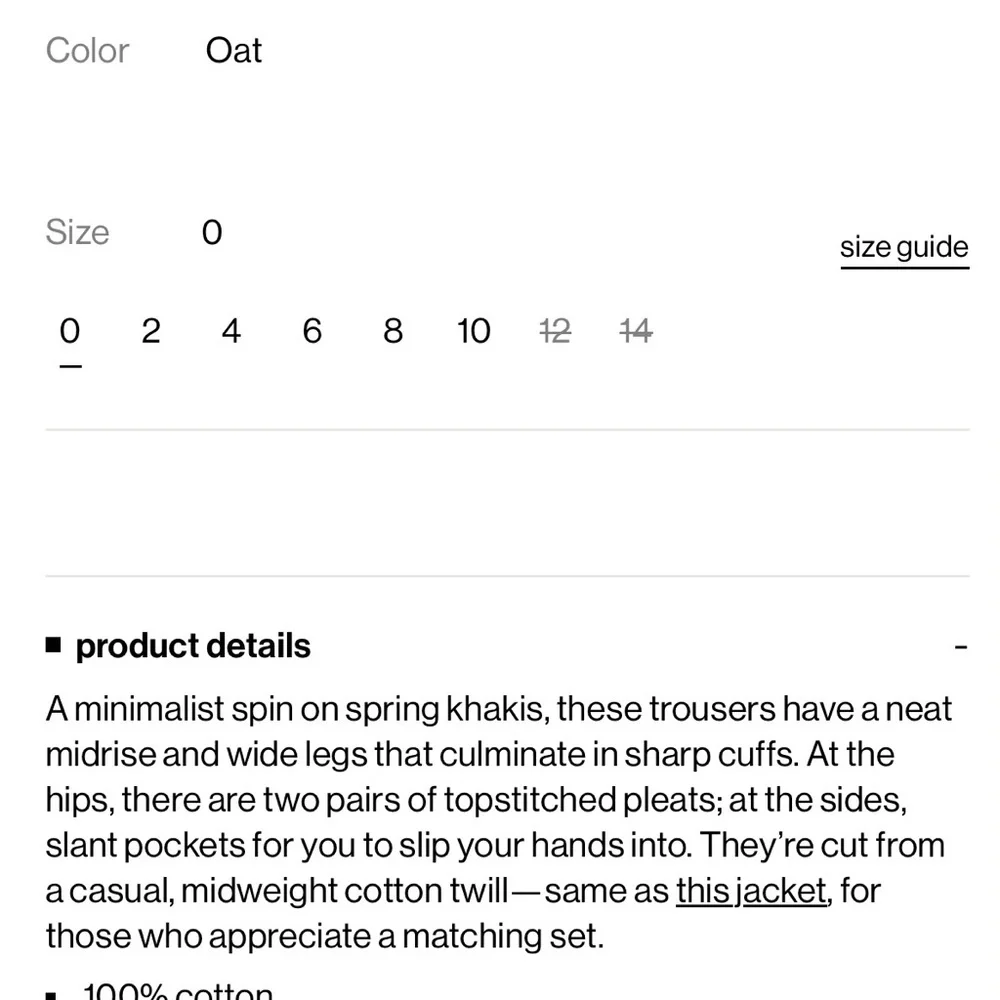Select size 8
This screenshot has height=1000, width=1000.
(393, 331)
